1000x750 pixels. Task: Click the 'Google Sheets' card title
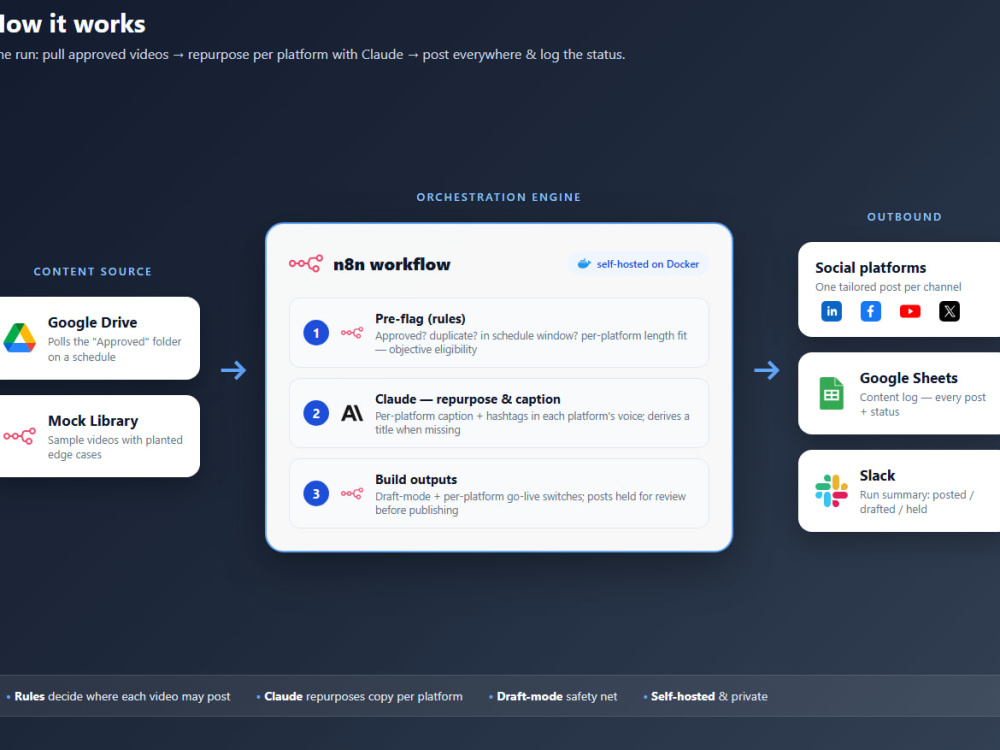909,378
